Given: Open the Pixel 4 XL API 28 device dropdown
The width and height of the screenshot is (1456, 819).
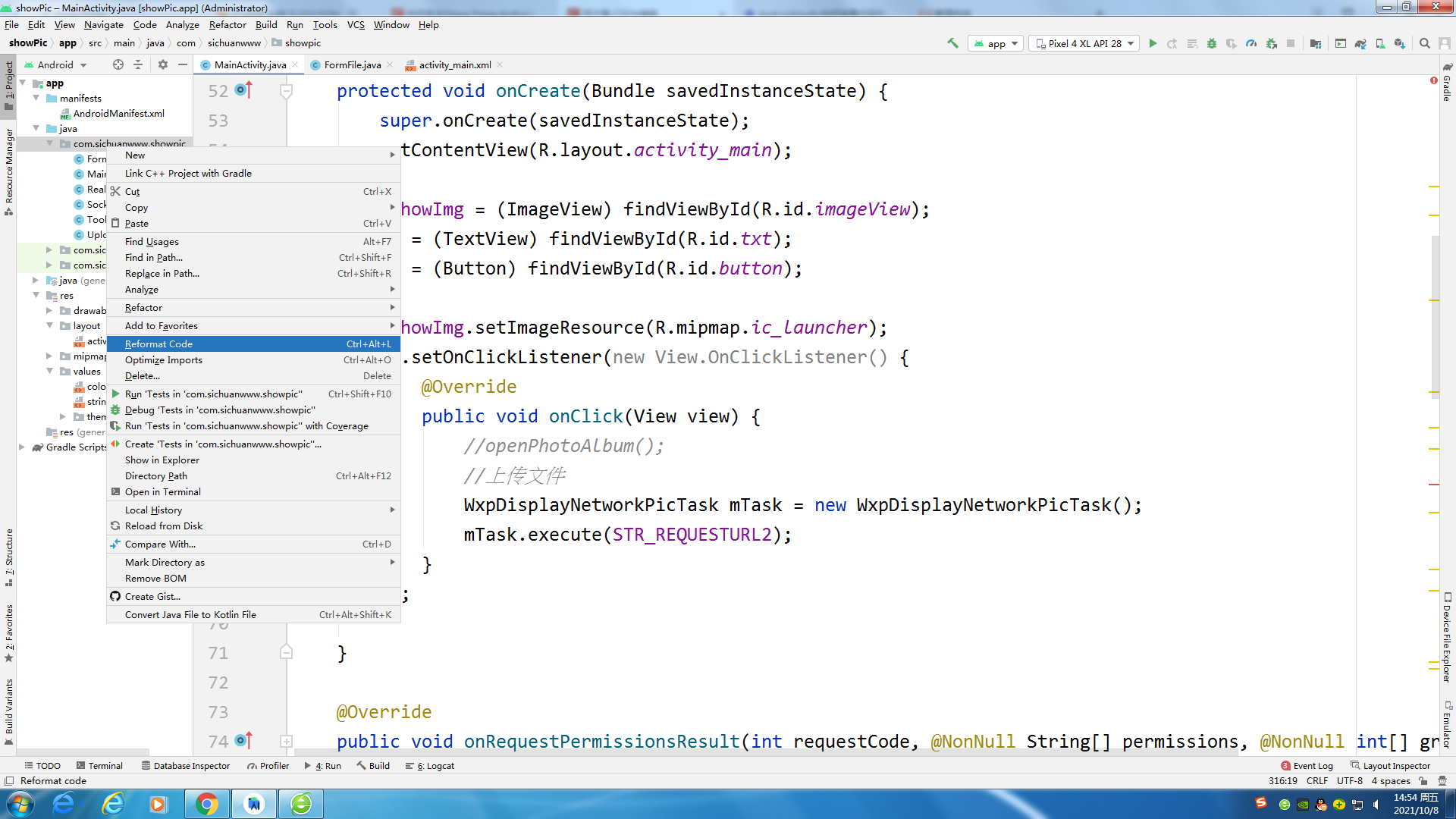Looking at the screenshot, I should tap(1085, 43).
